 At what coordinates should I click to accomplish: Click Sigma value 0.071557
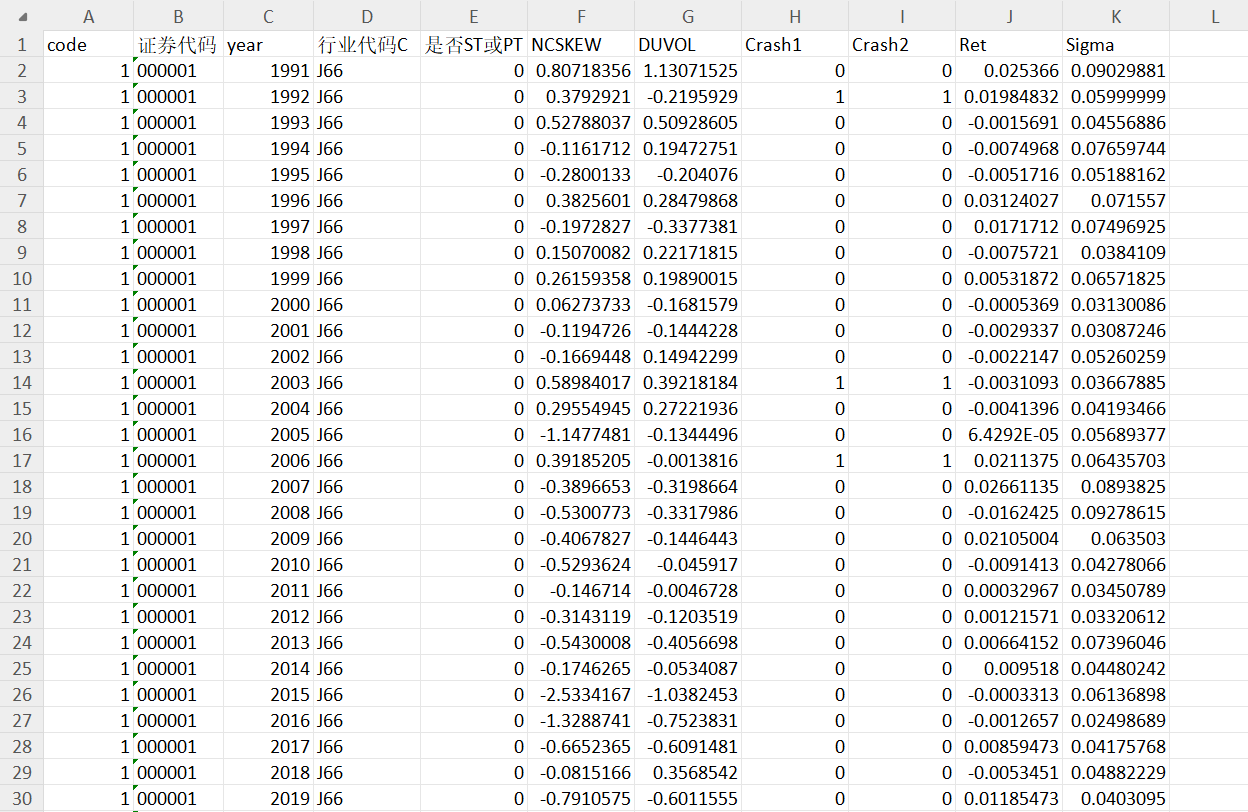[1116, 201]
